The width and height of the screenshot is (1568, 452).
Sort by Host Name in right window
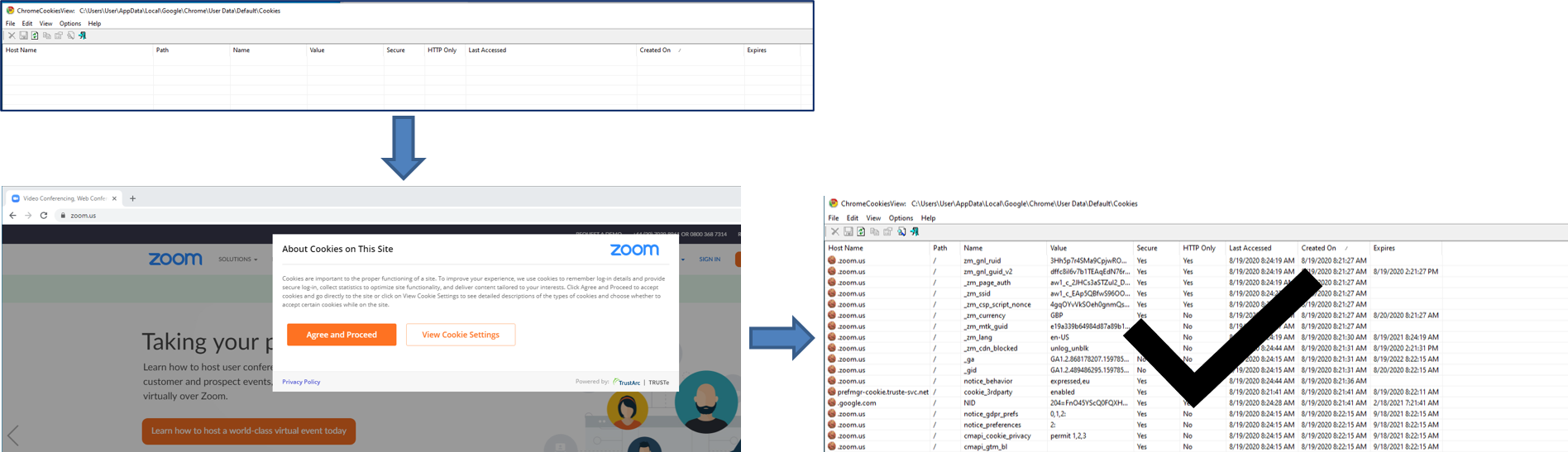tap(877, 248)
